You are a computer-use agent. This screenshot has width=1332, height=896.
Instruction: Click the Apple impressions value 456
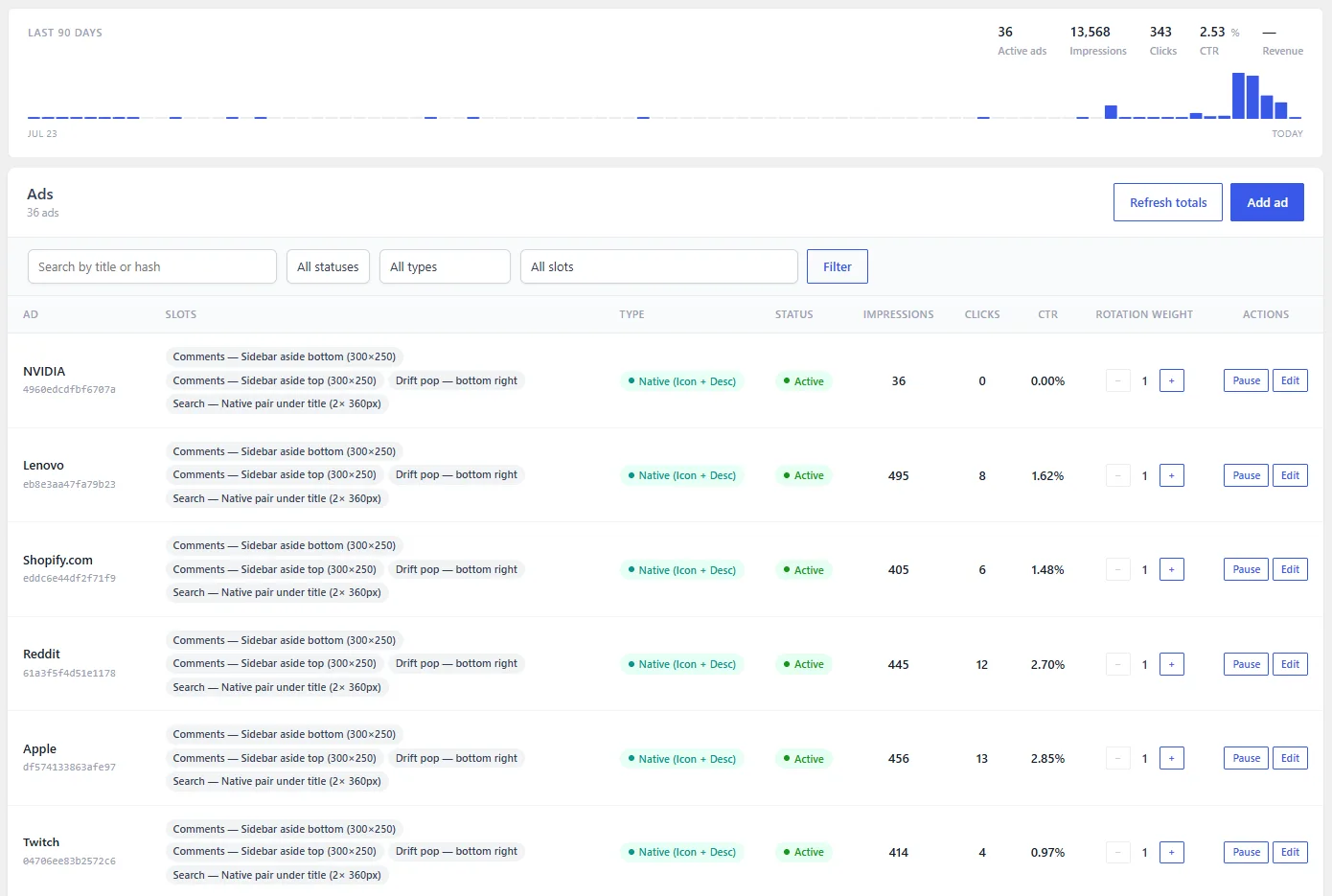pyautogui.click(x=898, y=758)
